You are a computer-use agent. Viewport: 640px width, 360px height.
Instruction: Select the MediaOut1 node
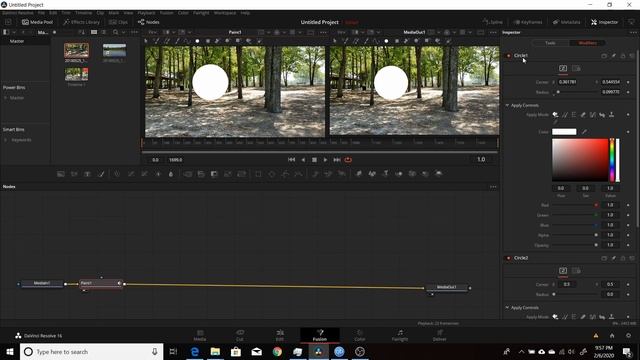[x=447, y=287]
